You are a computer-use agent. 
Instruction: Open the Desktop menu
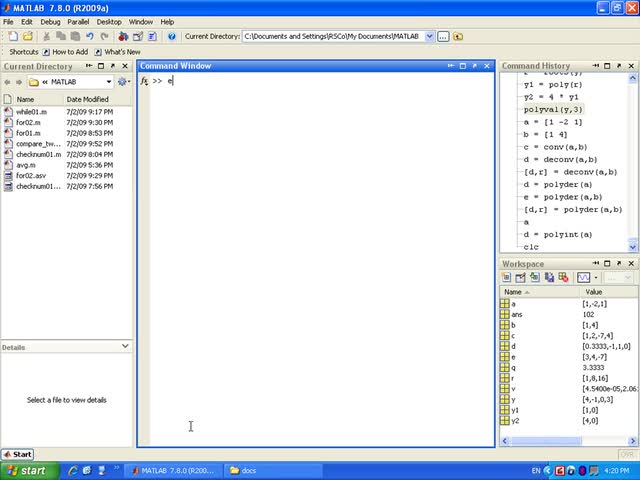(109, 22)
